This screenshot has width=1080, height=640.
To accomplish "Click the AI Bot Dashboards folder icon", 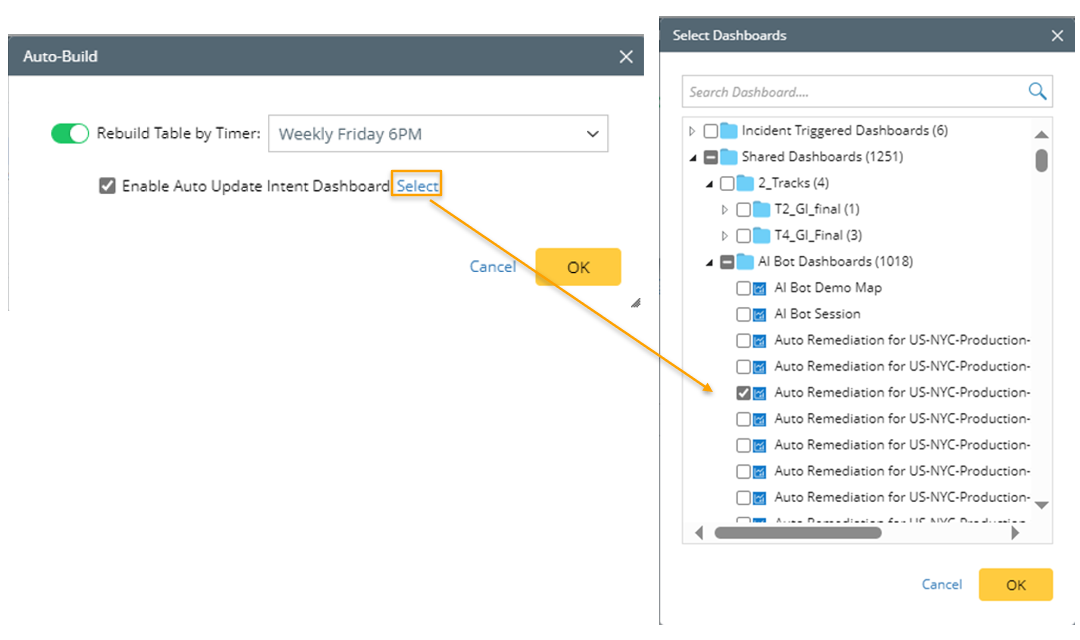I will 744,262.
